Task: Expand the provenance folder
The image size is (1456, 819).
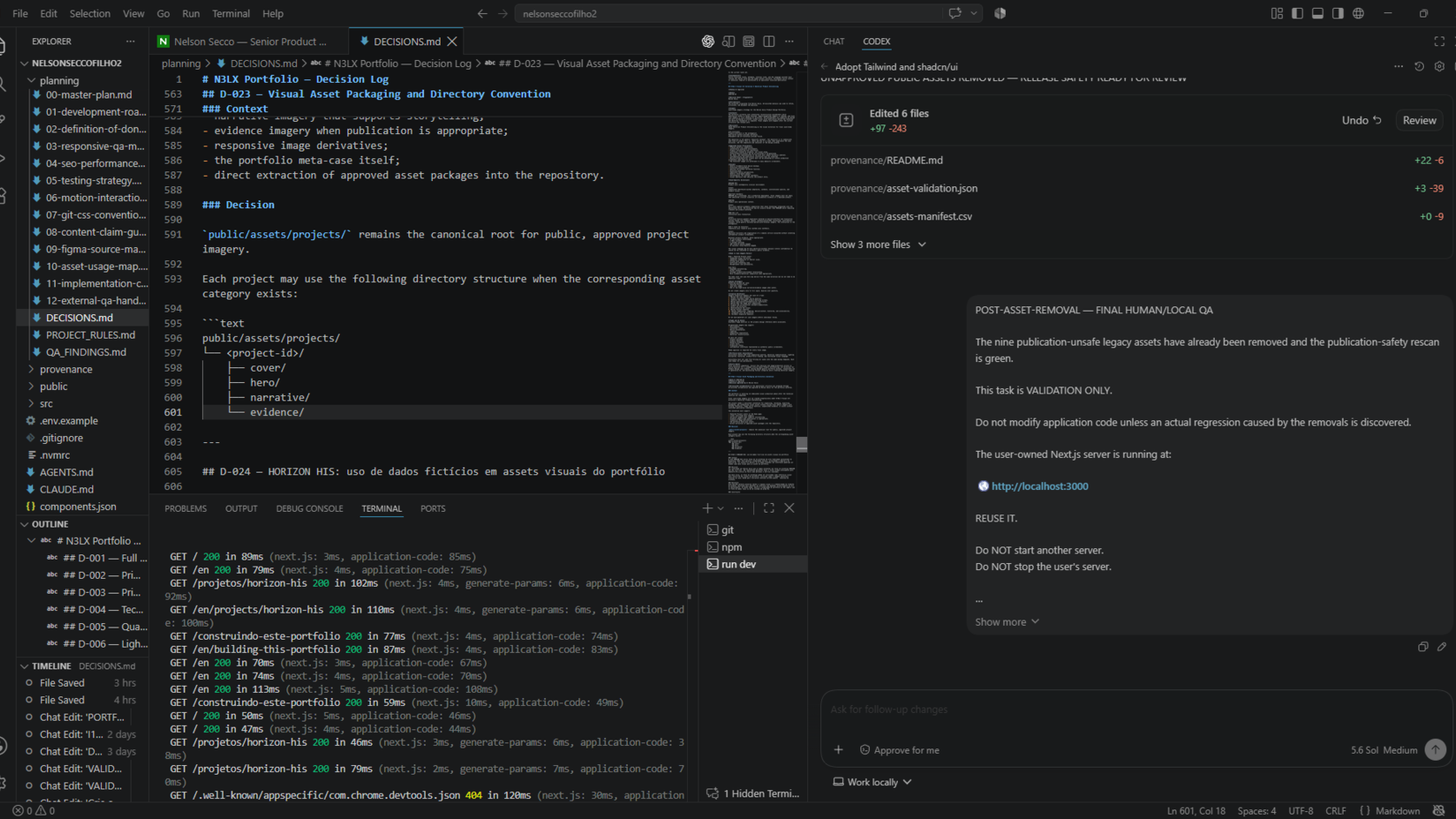Action: 65,370
